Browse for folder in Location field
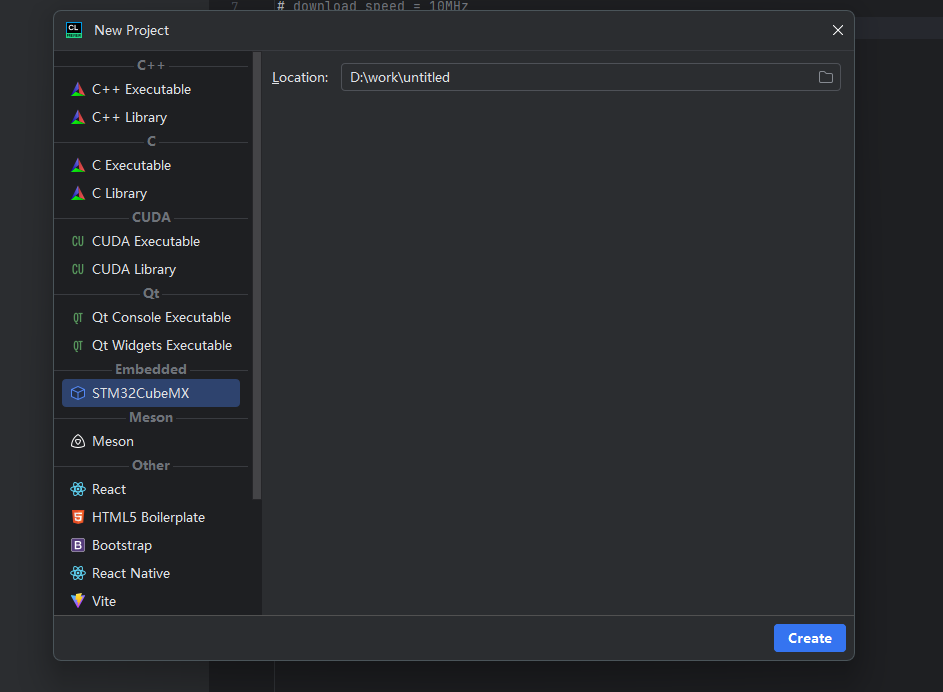This screenshot has height=692, width=943. click(x=826, y=77)
